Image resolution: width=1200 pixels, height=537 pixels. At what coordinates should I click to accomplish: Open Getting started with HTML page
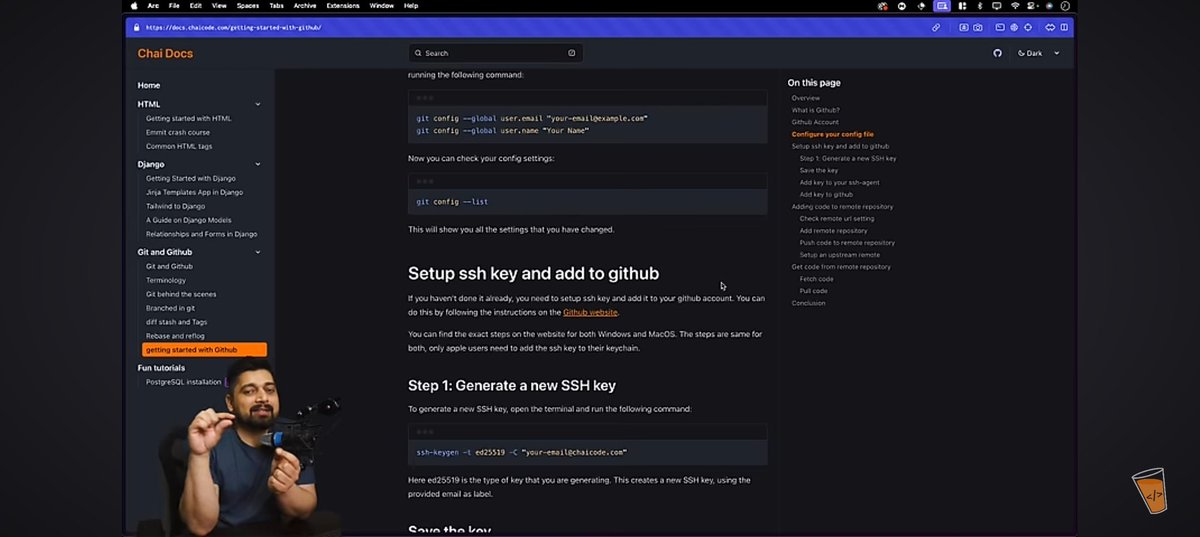(188, 118)
